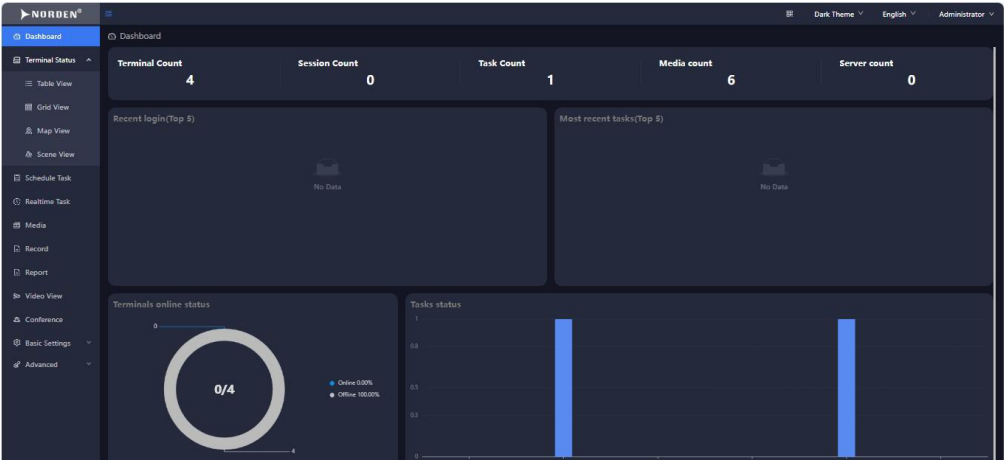Toggle the Online legend entry in chart

pyautogui.click(x=353, y=383)
